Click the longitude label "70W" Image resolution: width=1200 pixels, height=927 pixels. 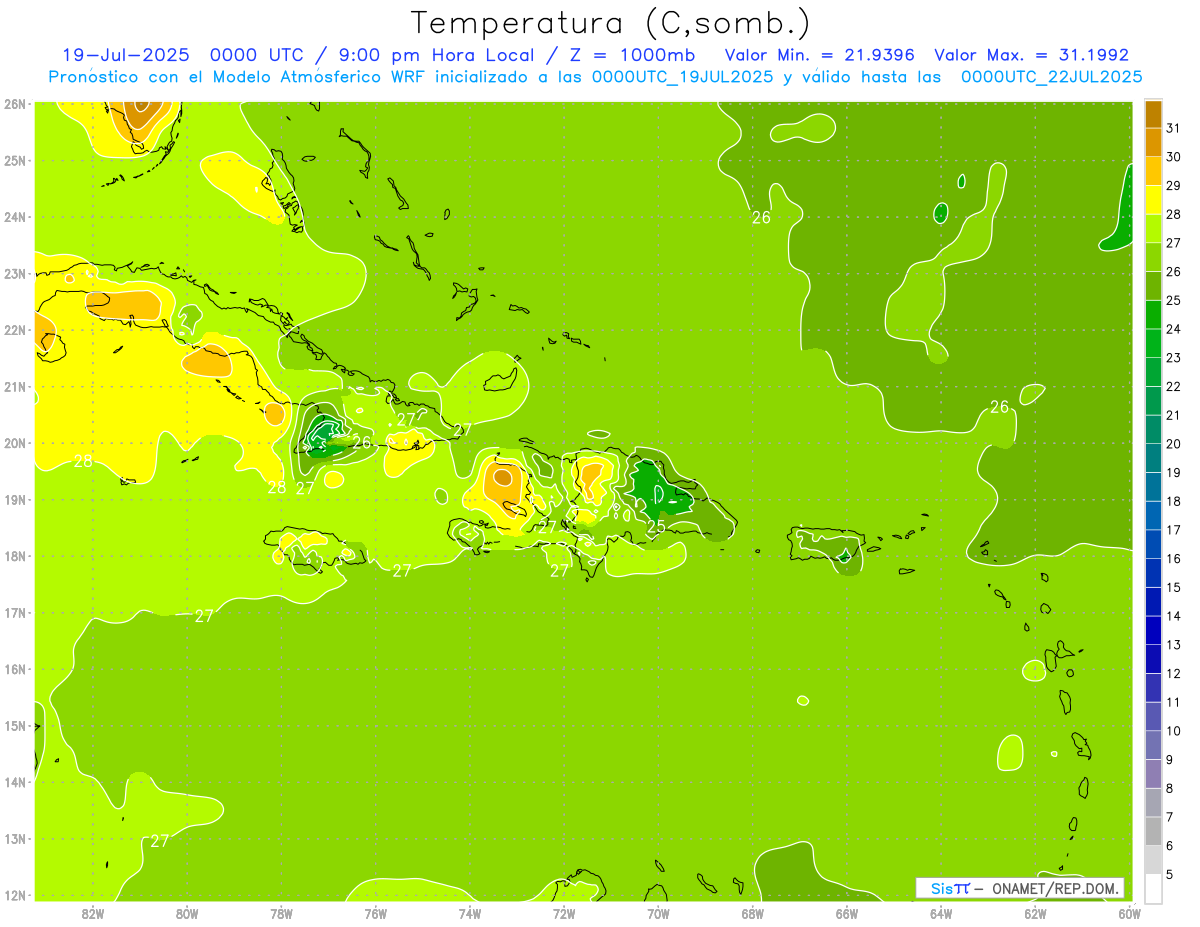click(x=658, y=913)
